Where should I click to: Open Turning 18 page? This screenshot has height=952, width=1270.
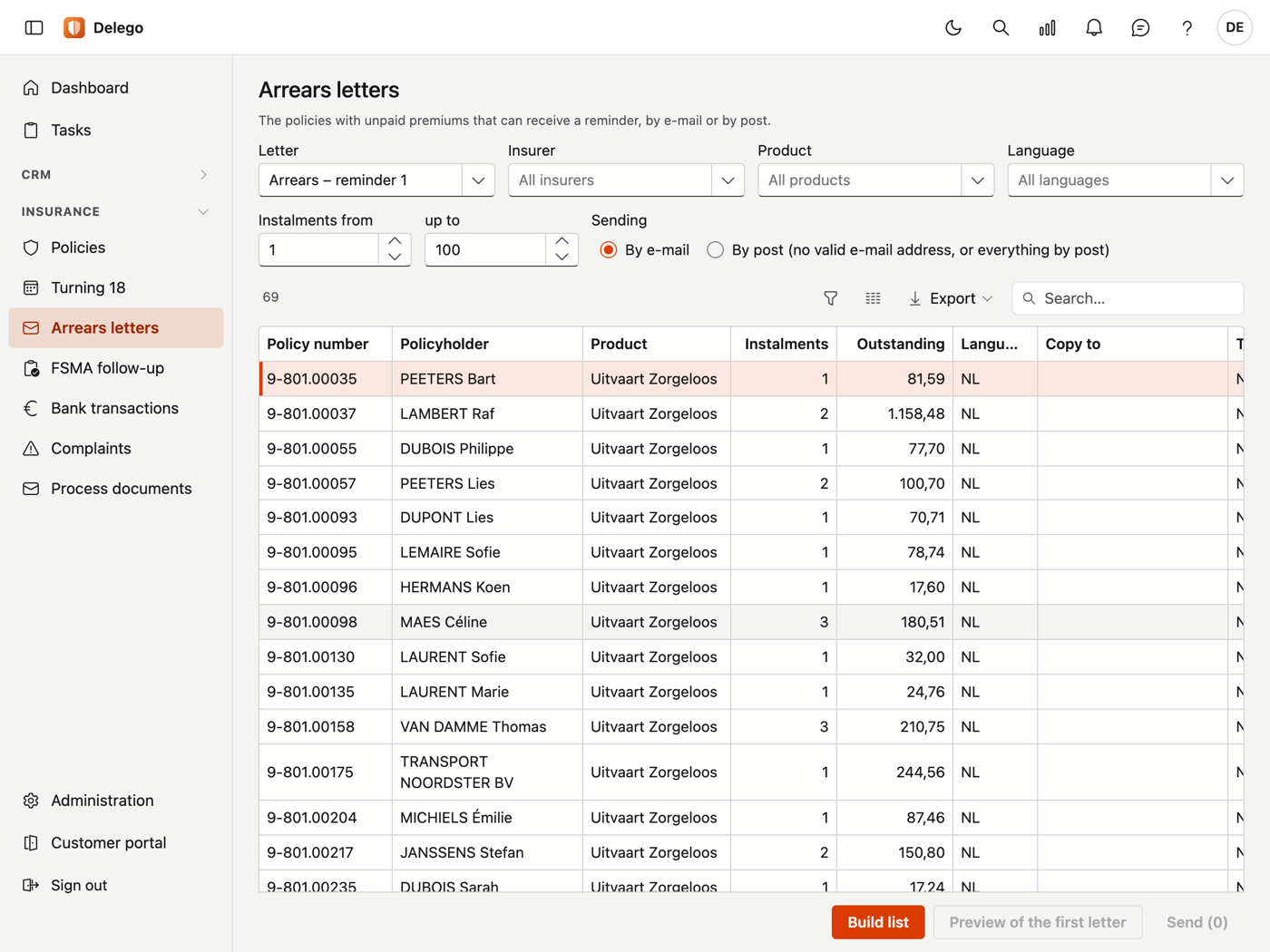pos(116,287)
